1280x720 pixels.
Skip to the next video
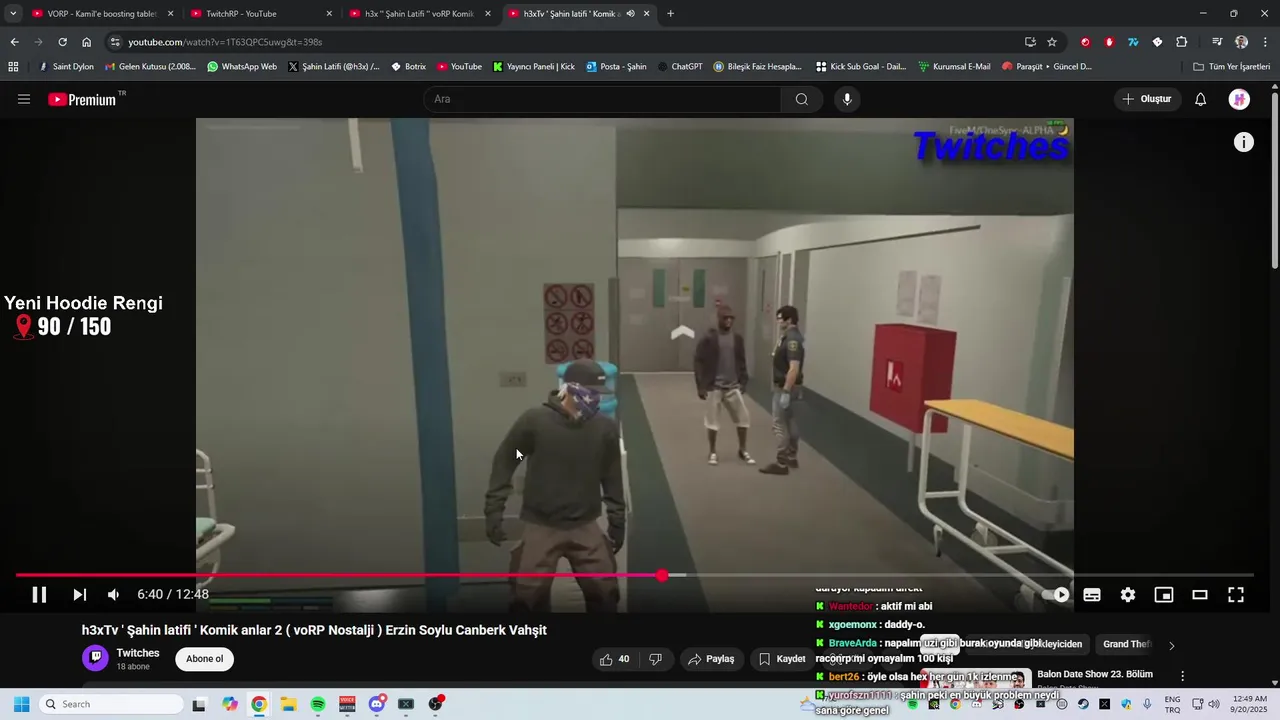tap(79, 595)
